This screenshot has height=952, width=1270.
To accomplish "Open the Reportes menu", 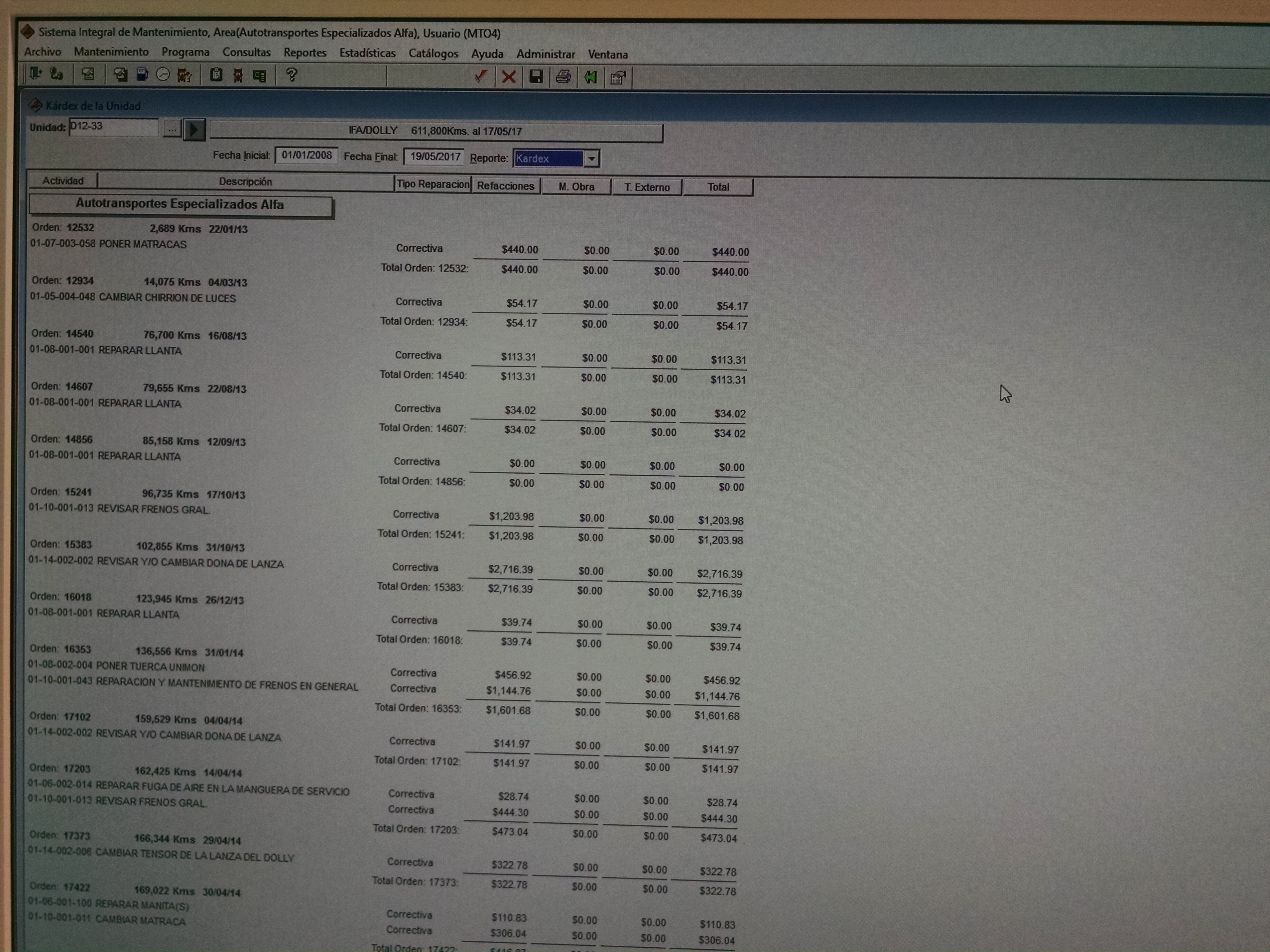I will (x=304, y=53).
